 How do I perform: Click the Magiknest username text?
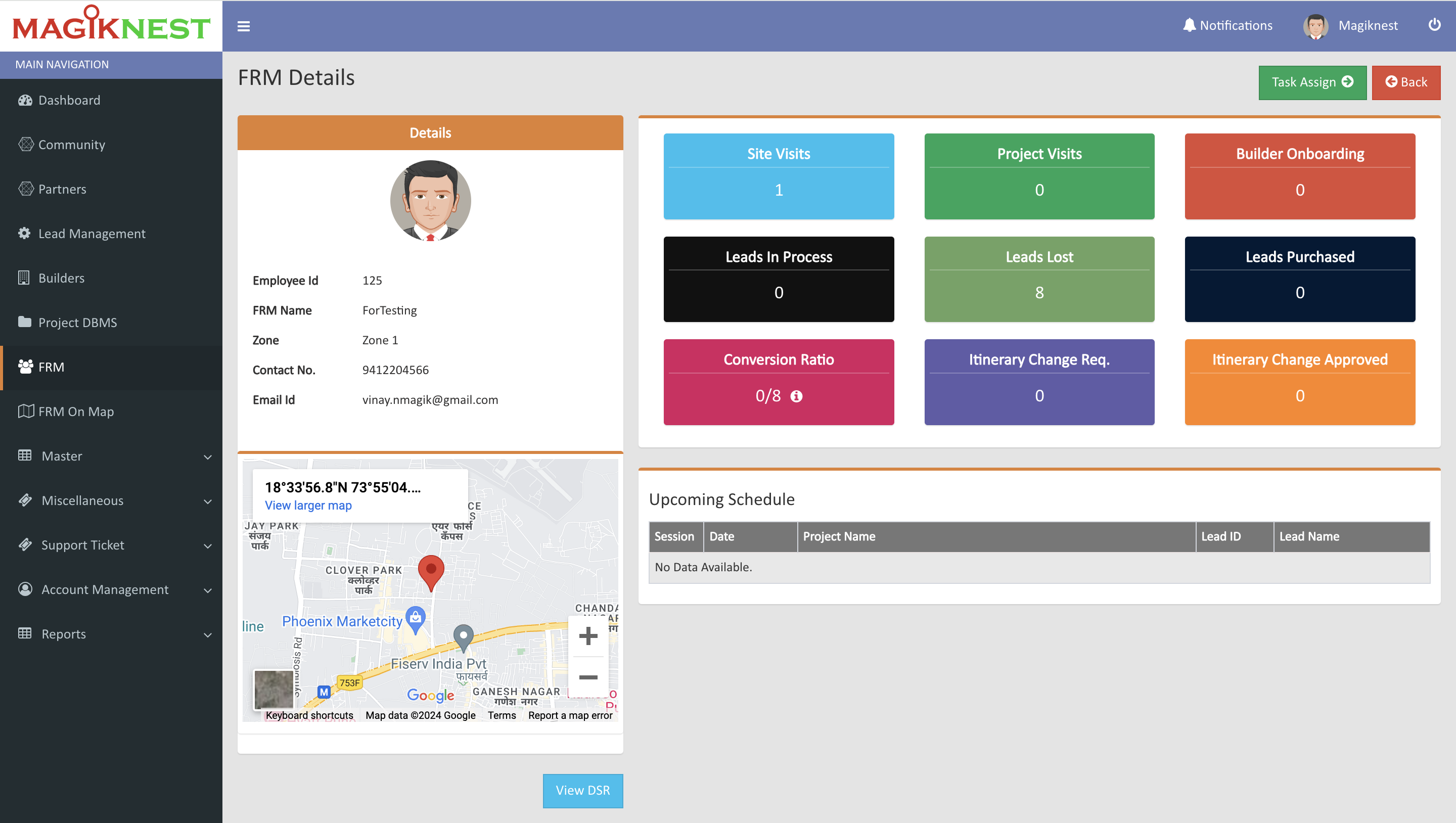(x=1367, y=25)
